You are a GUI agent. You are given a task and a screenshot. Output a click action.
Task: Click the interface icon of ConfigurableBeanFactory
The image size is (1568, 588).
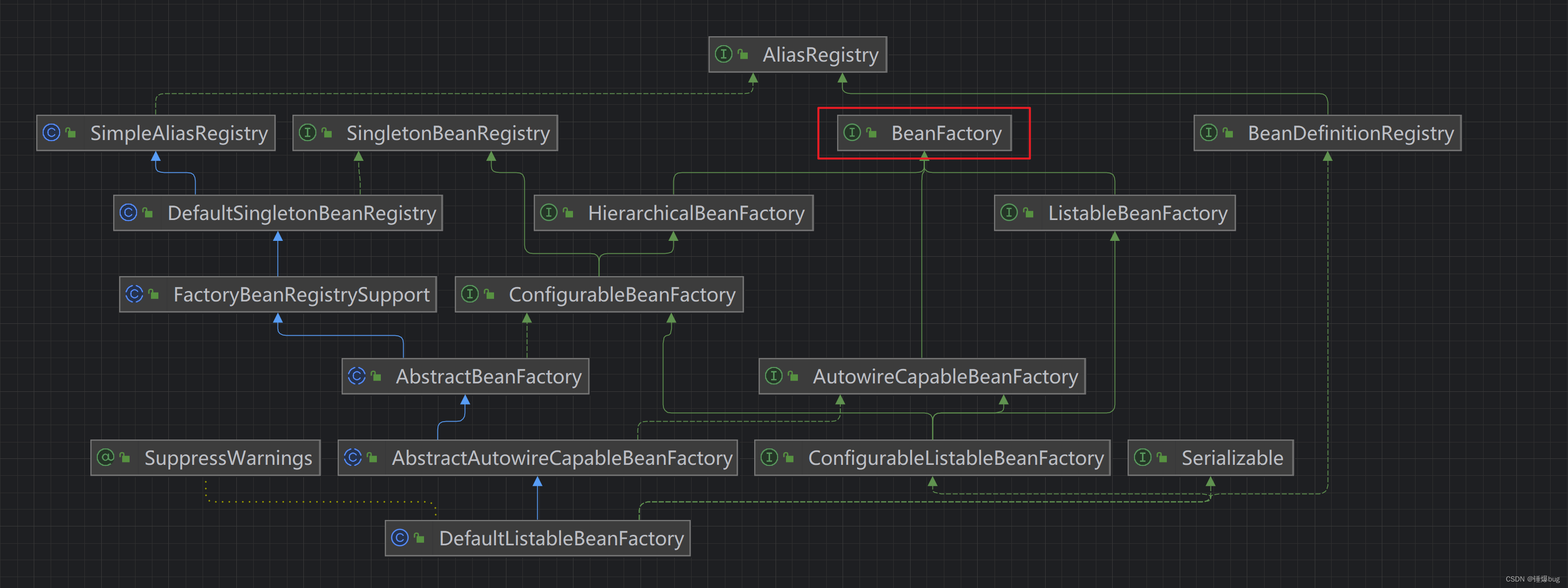pyautogui.click(x=470, y=294)
